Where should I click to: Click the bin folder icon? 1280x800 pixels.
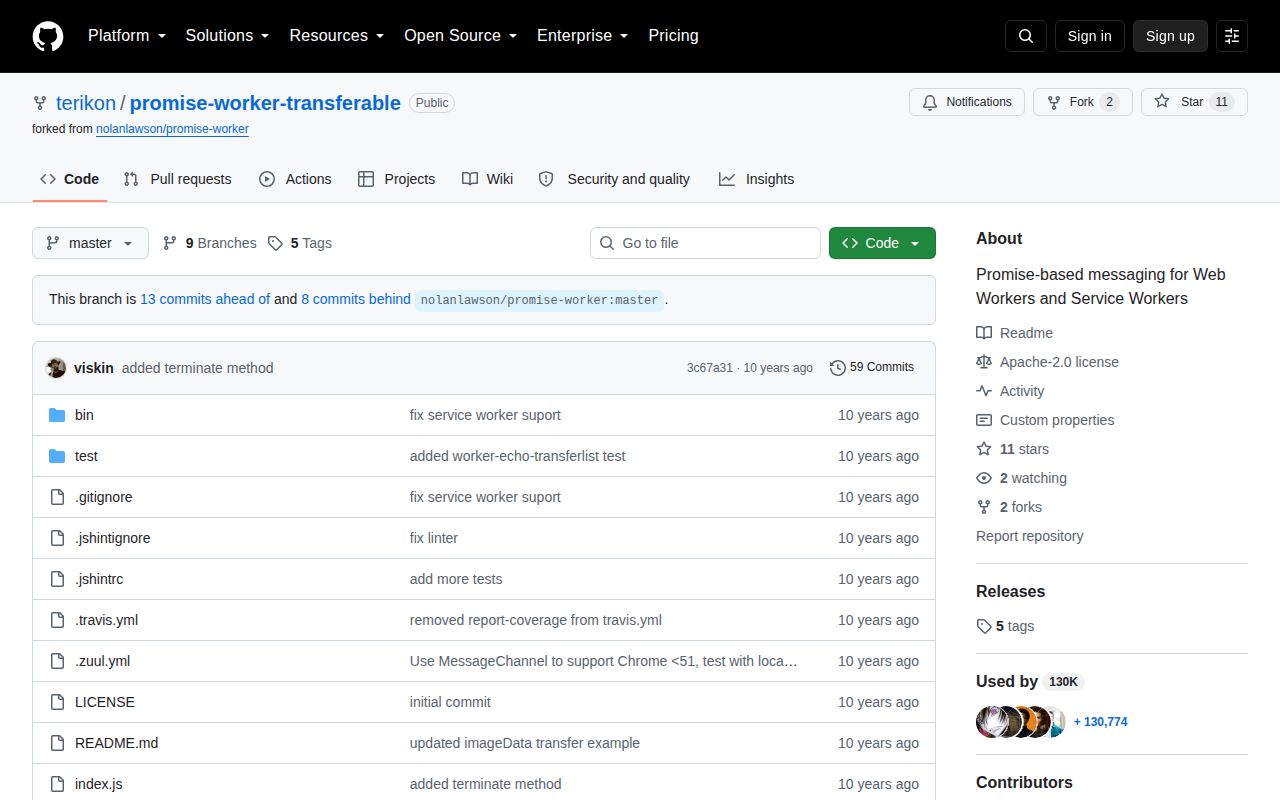coord(57,415)
